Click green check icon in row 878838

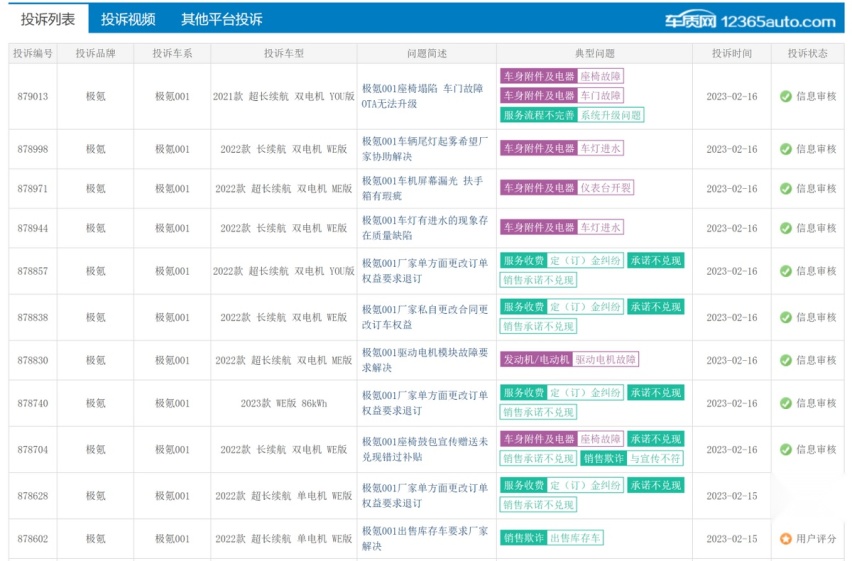[786, 317]
